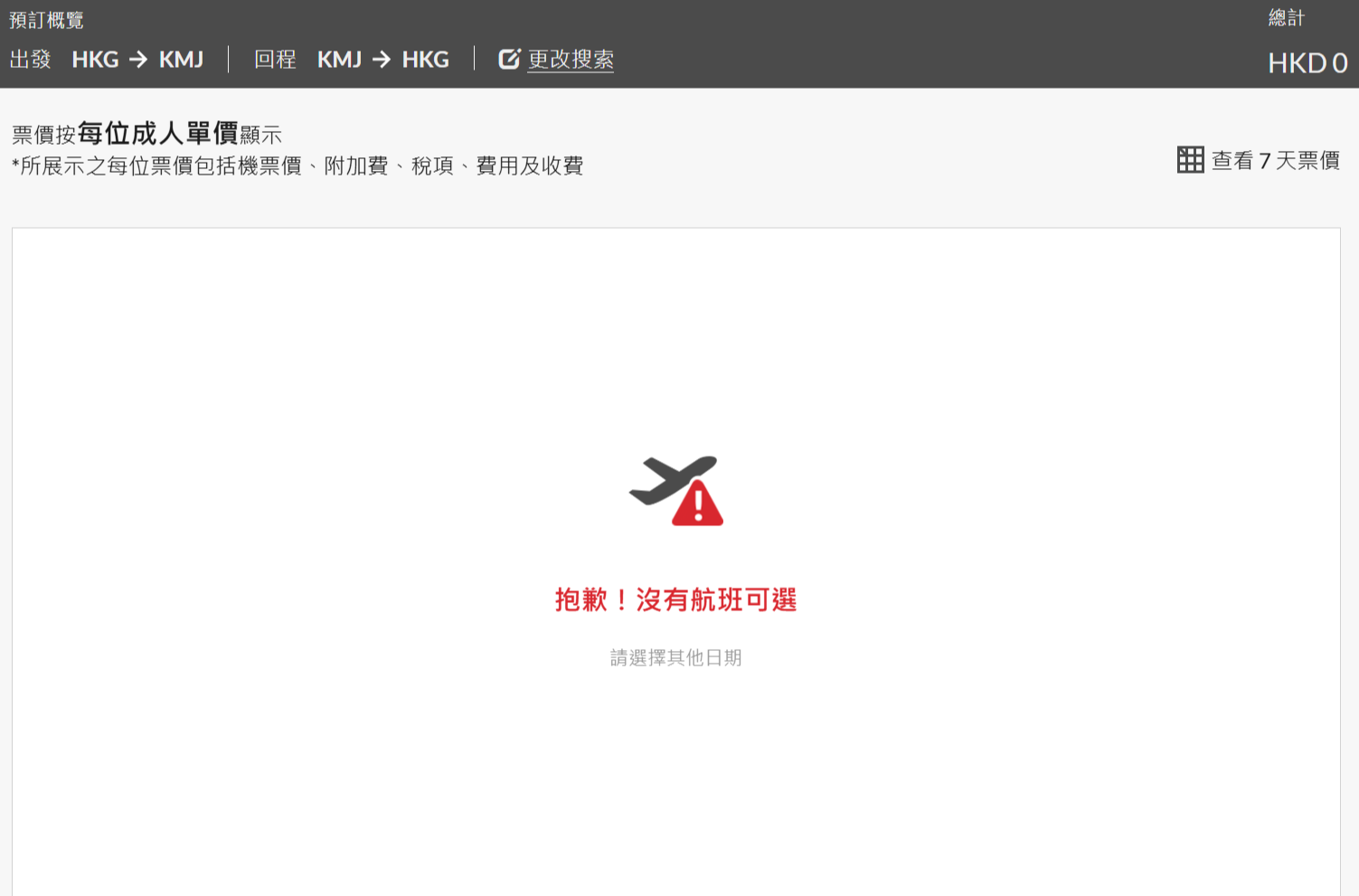Click the pencil edit icon beside 更改搜索

click(x=509, y=59)
